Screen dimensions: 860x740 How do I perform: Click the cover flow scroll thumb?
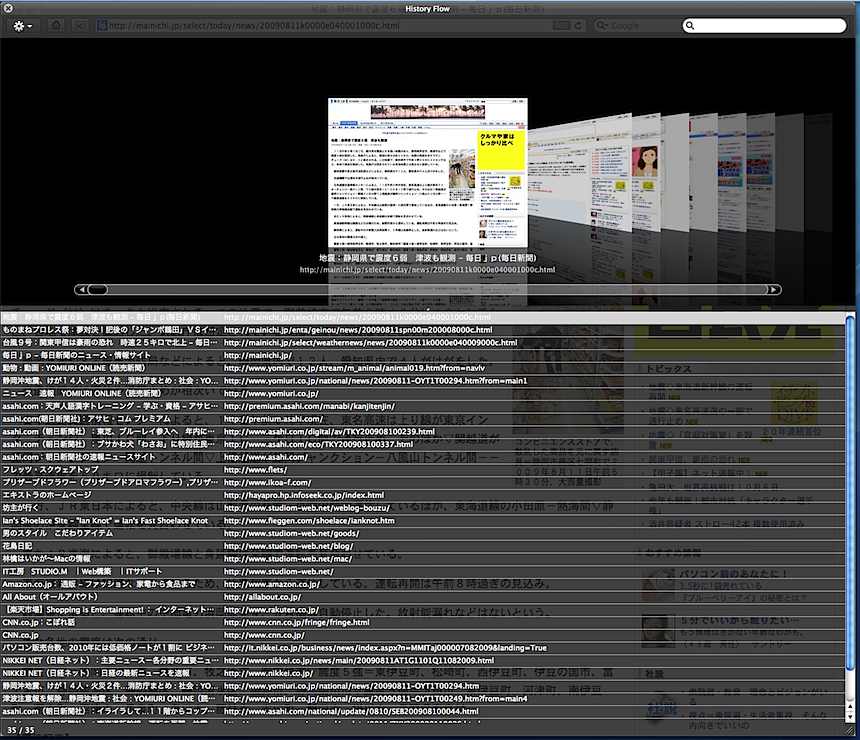pyautogui.click(x=98, y=290)
